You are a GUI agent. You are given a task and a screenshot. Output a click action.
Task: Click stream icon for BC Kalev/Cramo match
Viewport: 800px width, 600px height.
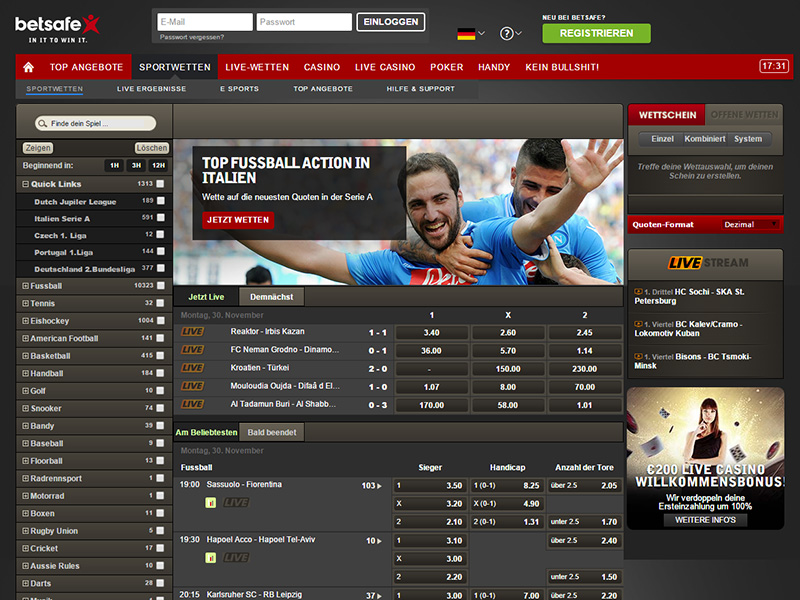pyautogui.click(x=638, y=324)
